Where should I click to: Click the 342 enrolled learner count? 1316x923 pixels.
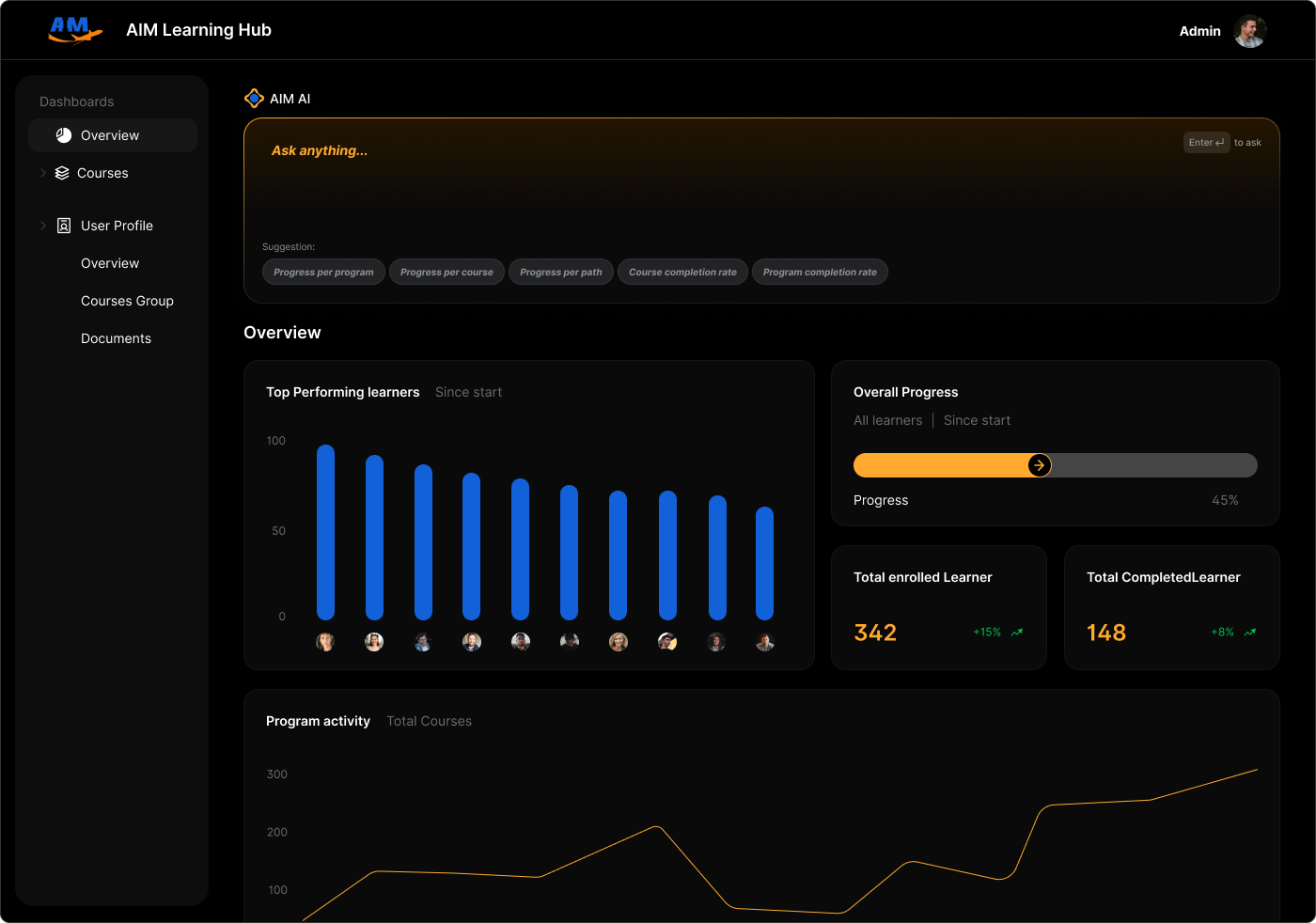click(875, 633)
